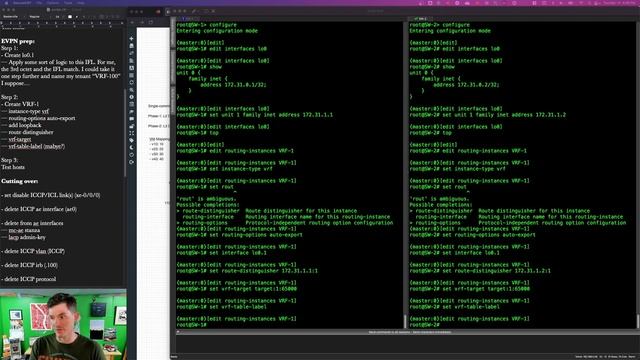The image size is (640, 360).
Task: Click 'routing-options auto-export' in the notes
Action: coord(42,118)
